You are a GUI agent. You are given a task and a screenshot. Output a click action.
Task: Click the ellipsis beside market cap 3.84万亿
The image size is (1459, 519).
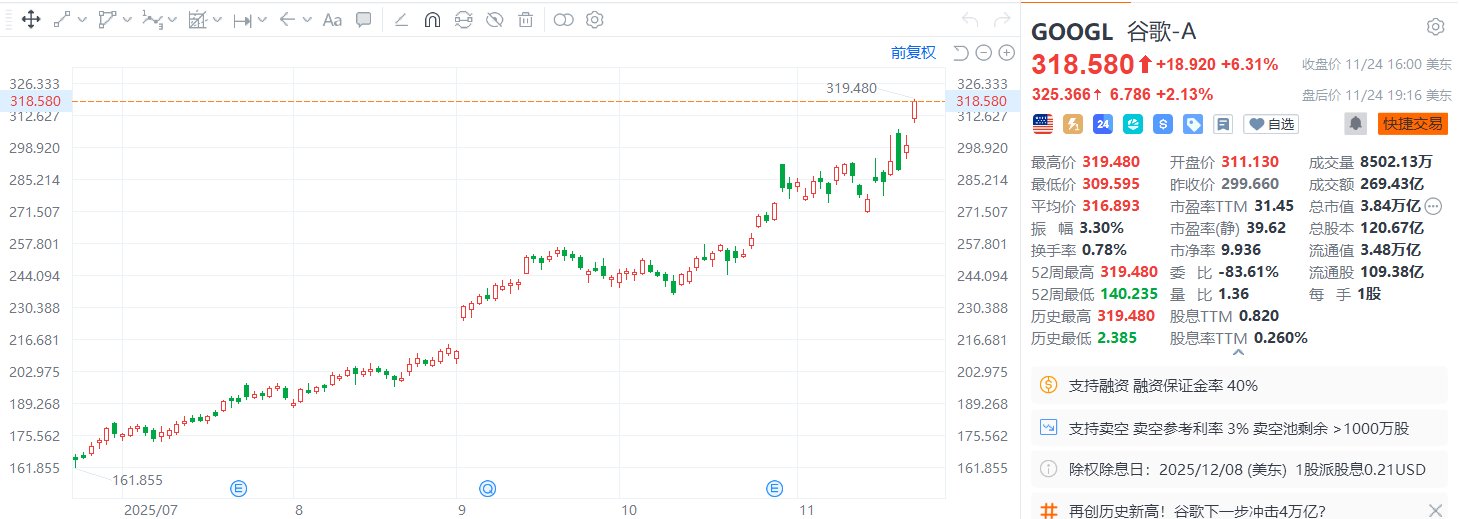(x=1433, y=206)
